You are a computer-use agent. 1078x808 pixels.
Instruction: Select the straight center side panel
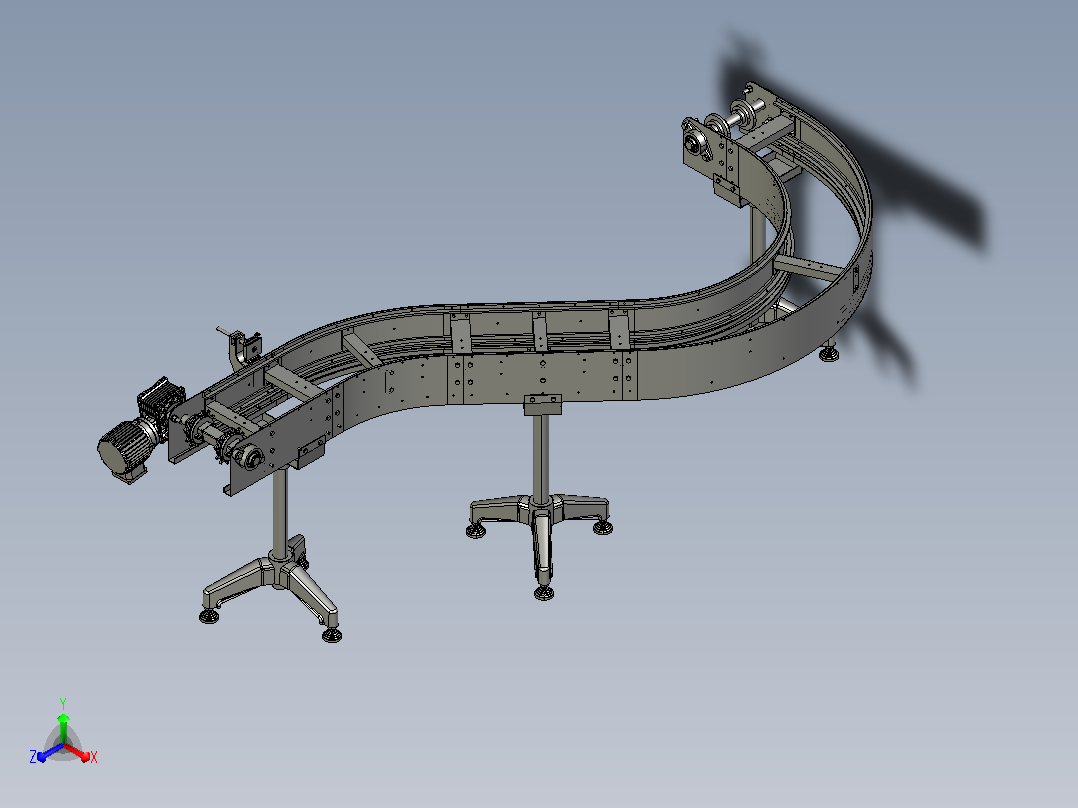(x=542, y=378)
